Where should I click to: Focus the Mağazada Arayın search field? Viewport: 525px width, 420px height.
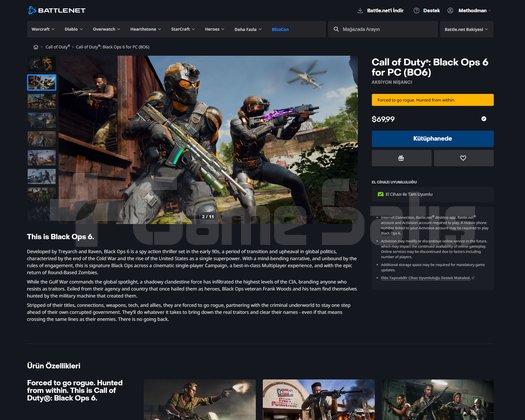383,29
